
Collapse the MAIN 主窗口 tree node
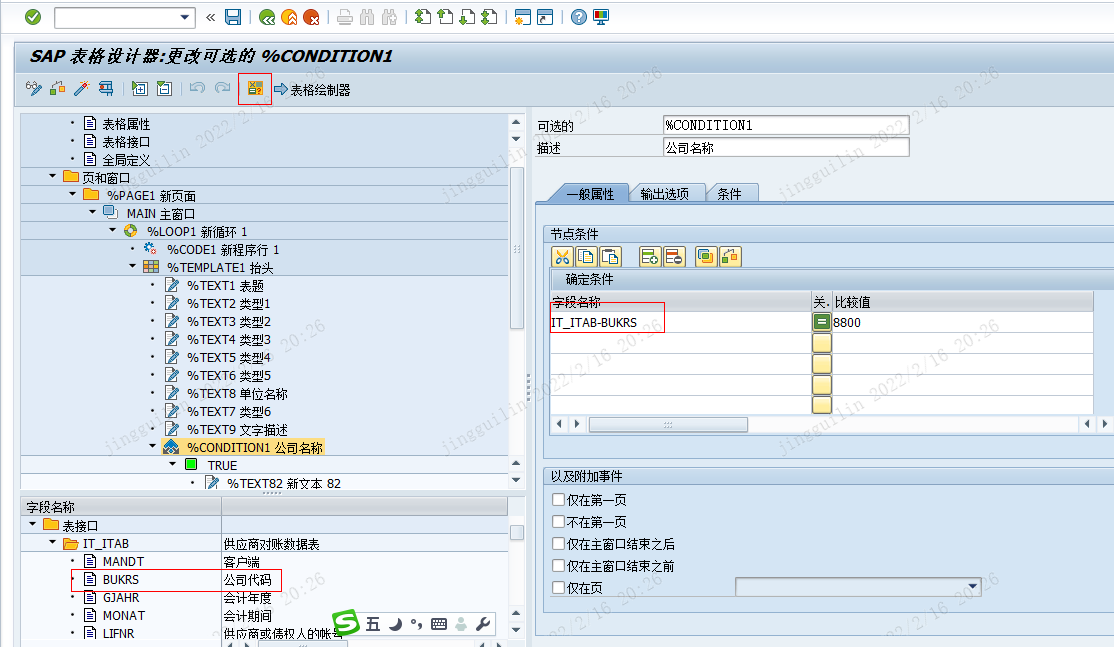pyautogui.click(x=91, y=213)
